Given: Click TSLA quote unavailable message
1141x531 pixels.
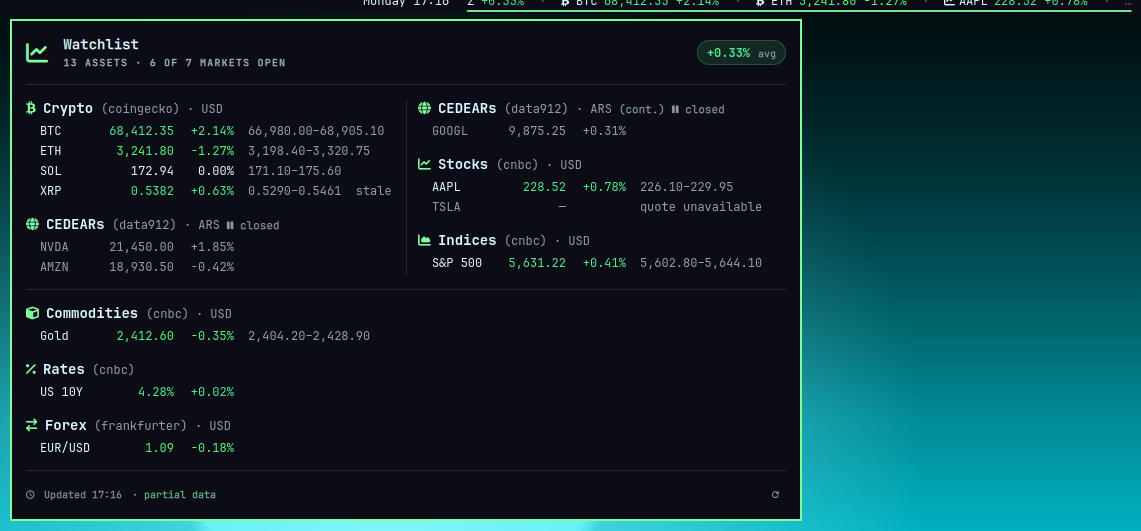Looking at the screenshot, I should pos(701,207).
